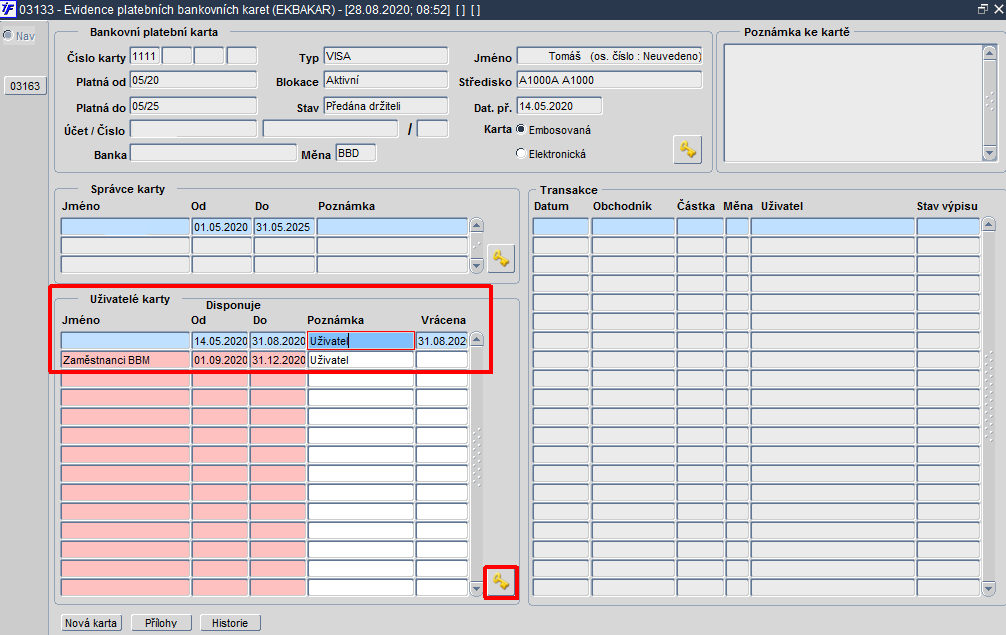Toggle the Nav radio button

click(8, 35)
